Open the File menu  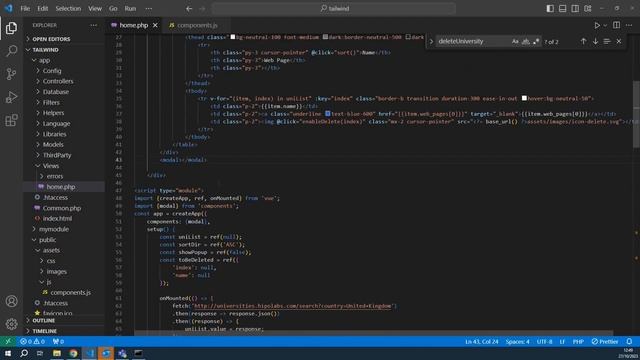coord(25,8)
